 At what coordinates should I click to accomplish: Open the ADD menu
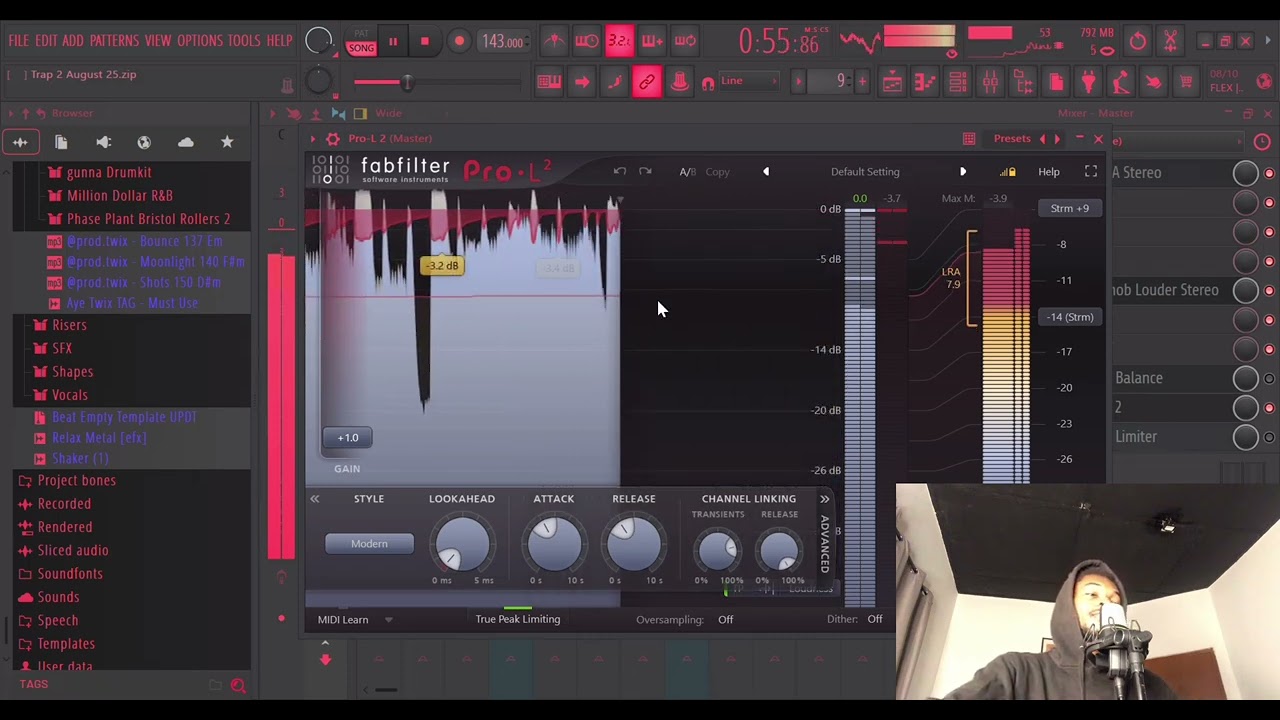73,41
